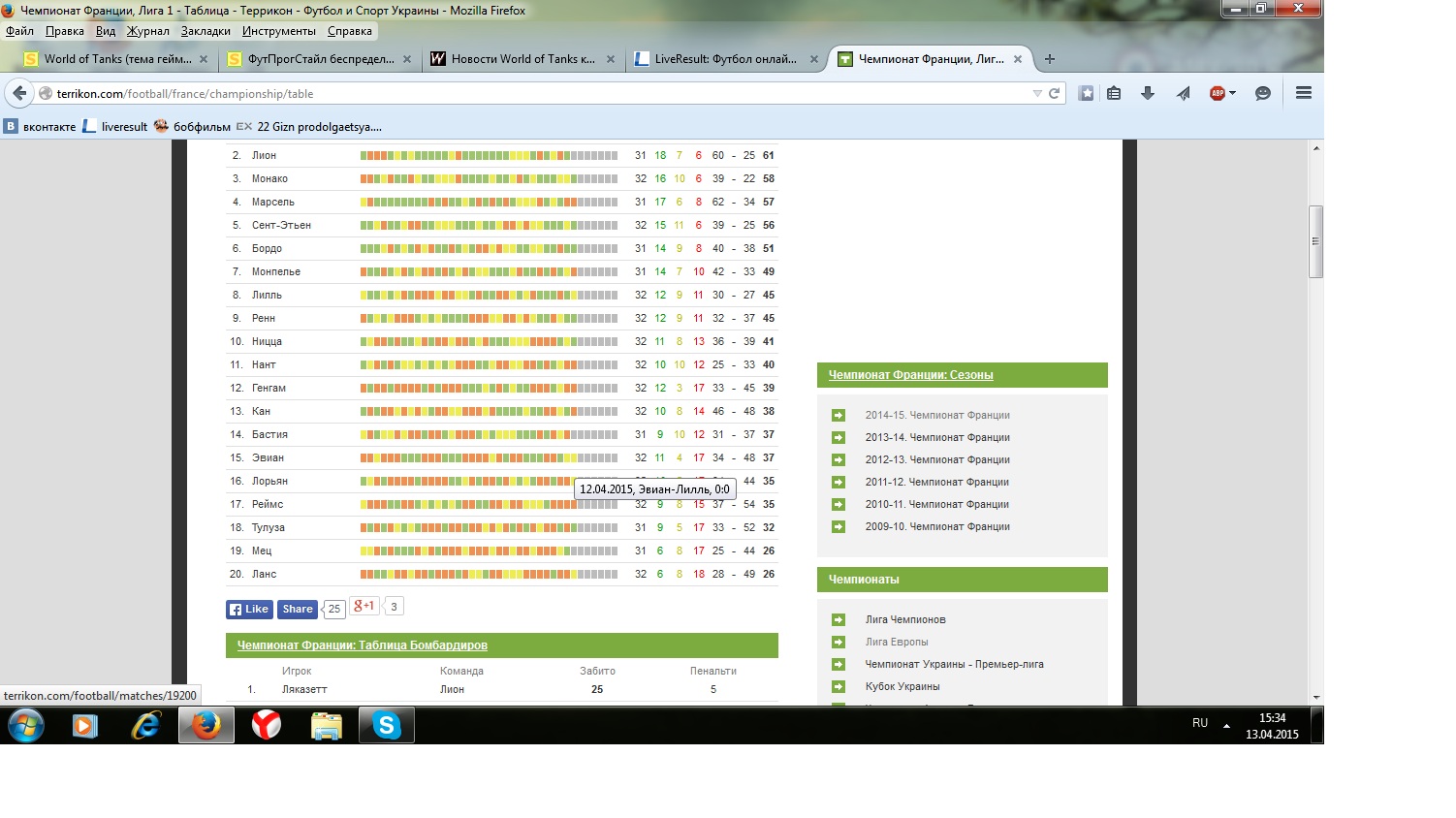Open the dropdown arrow beside ABP icon
Image resolution: width=1456 pixels, height=818 pixels.
pos(1233,94)
